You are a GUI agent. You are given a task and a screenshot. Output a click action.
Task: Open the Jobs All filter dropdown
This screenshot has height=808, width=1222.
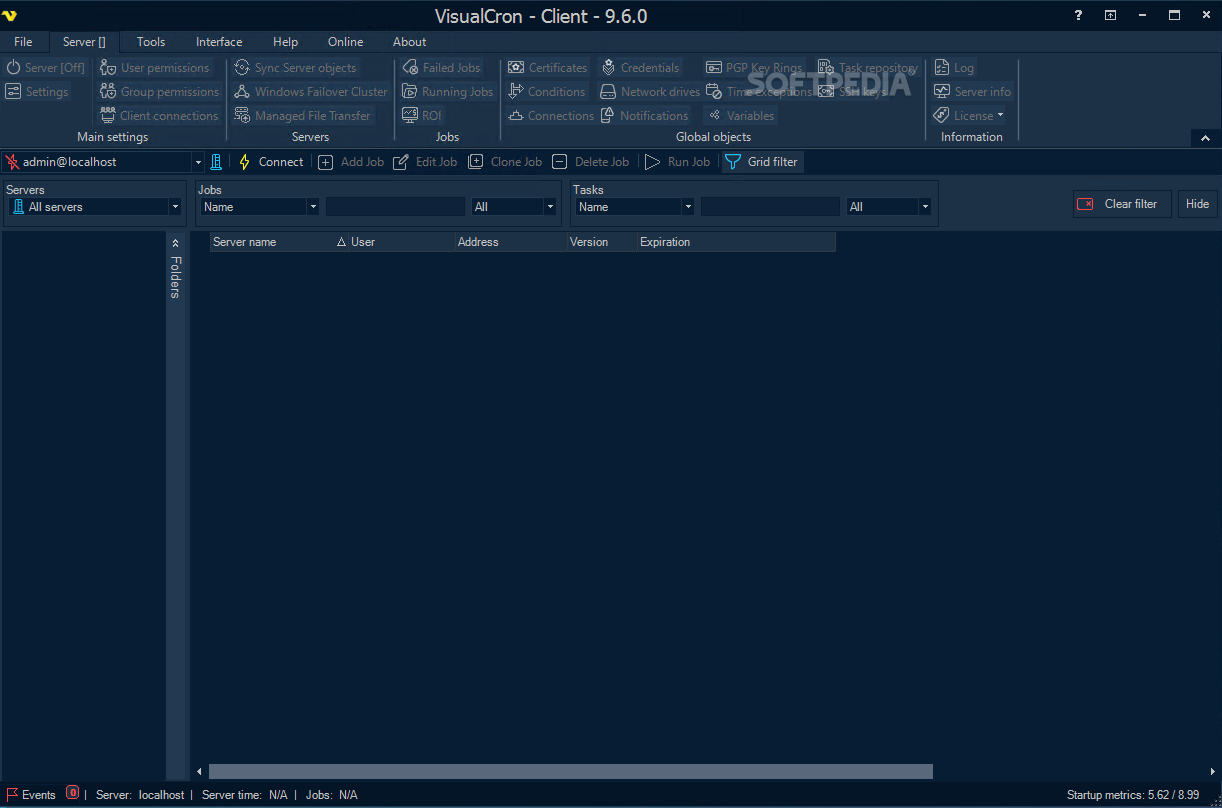point(550,207)
